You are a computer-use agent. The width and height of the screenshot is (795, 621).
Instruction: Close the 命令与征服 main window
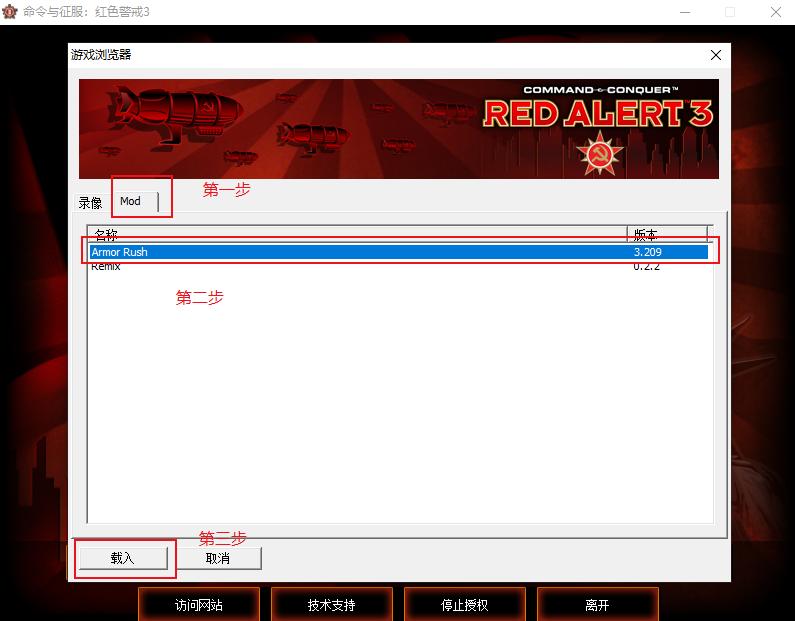coord(776,12)
